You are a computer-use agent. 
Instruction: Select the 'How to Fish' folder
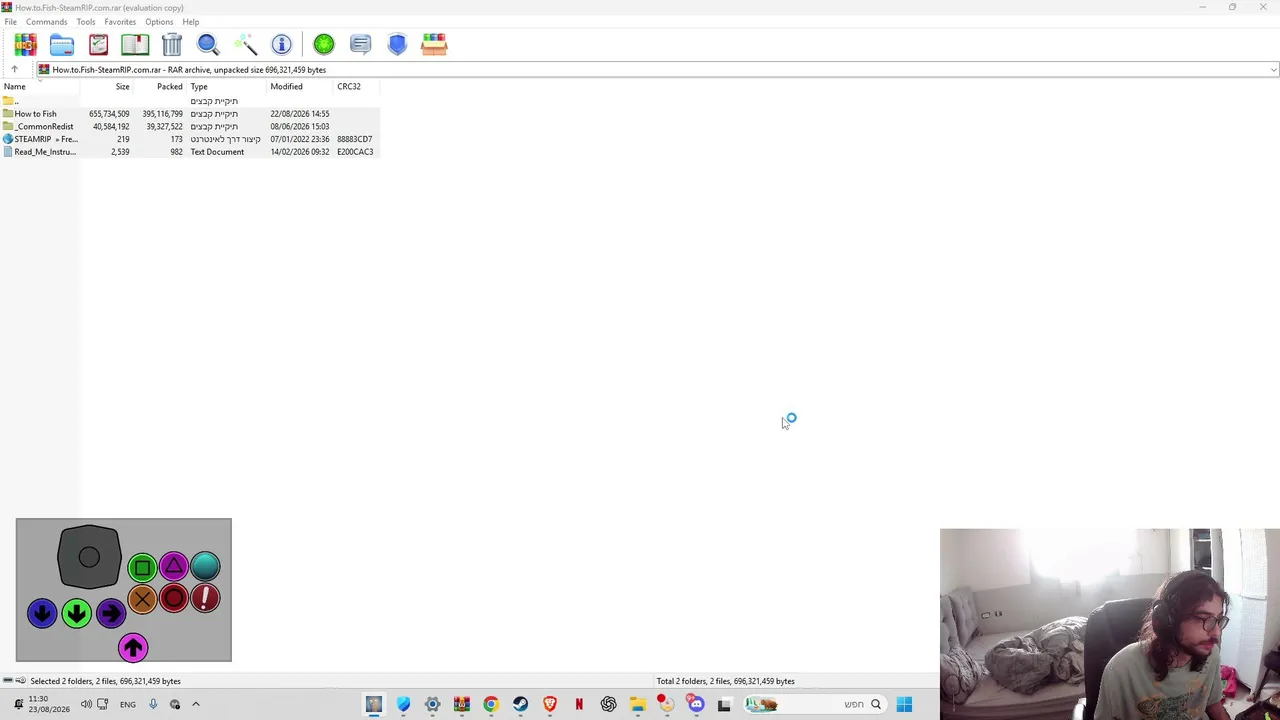[190, 114]
